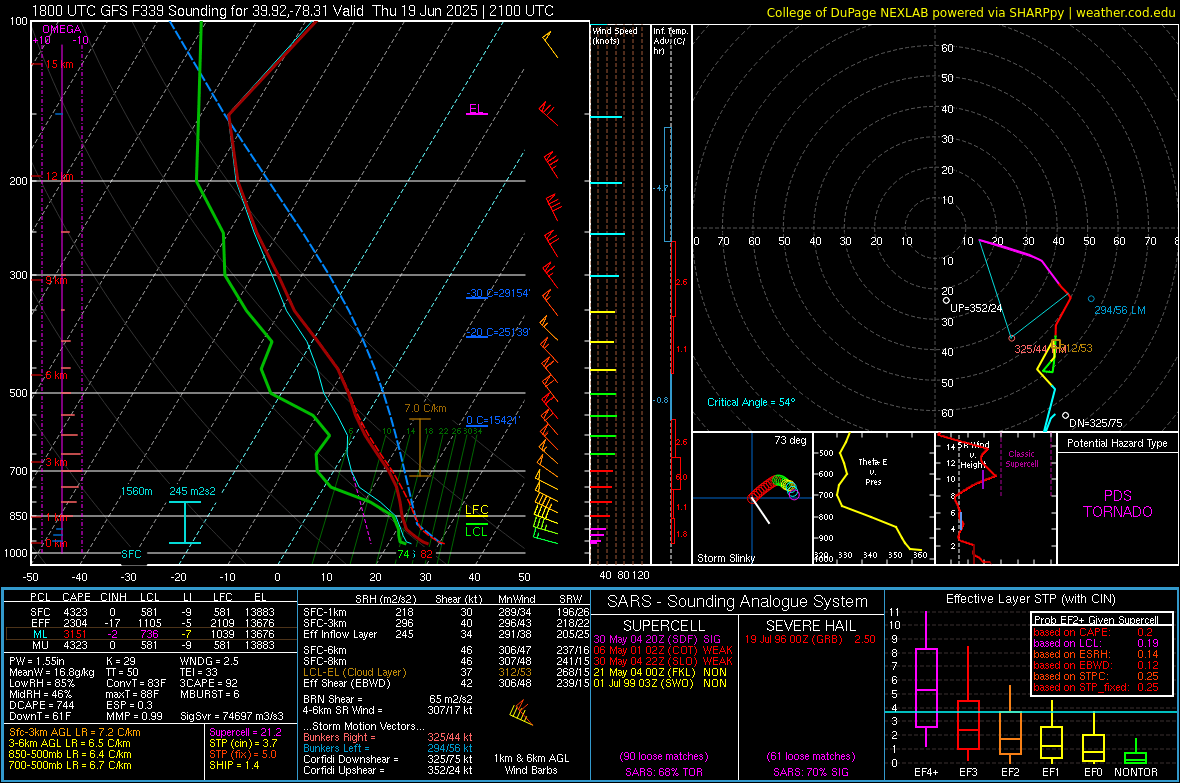Click the 'Bunkers Right =' vector label
The width and height of the screenshot is (1180, 783).
coord(339,737)
